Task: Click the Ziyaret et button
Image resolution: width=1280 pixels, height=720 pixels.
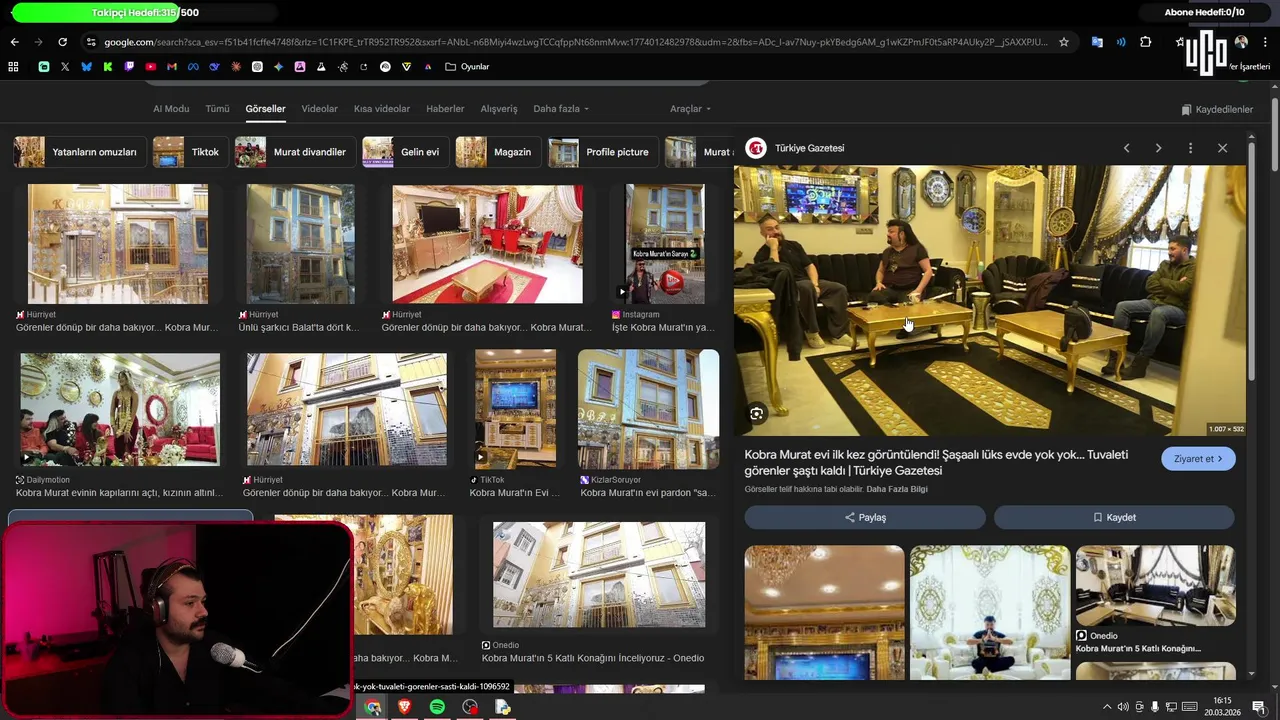Action: 1198,459
